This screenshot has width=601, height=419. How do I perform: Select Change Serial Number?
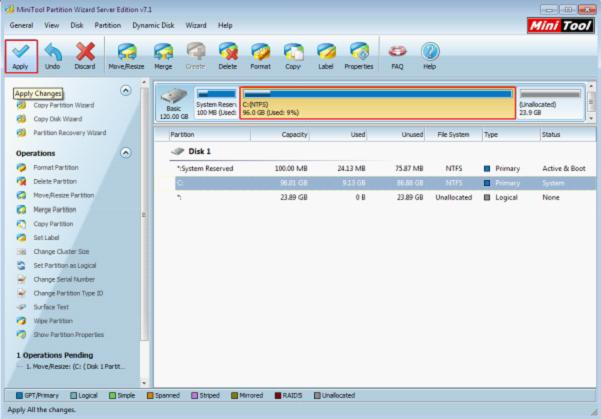click(x=56, y=279)
